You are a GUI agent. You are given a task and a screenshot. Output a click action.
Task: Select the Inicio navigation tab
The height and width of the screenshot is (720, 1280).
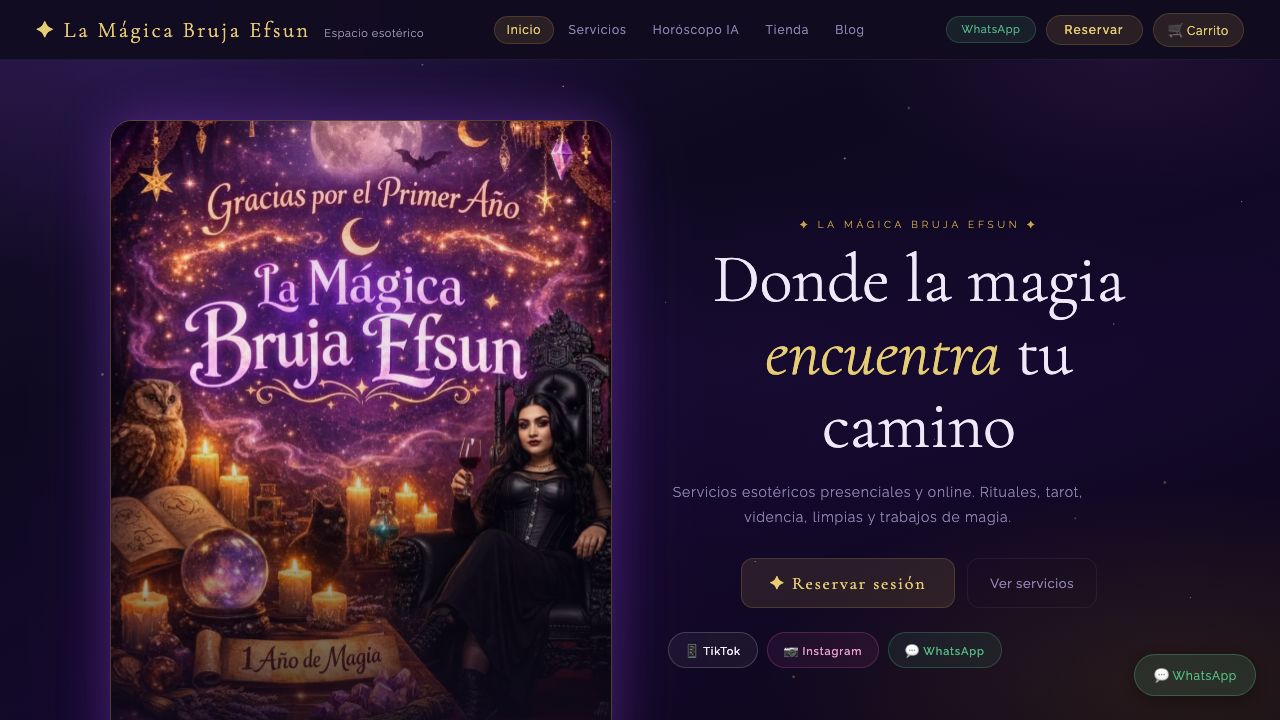[x=524, y=30]
